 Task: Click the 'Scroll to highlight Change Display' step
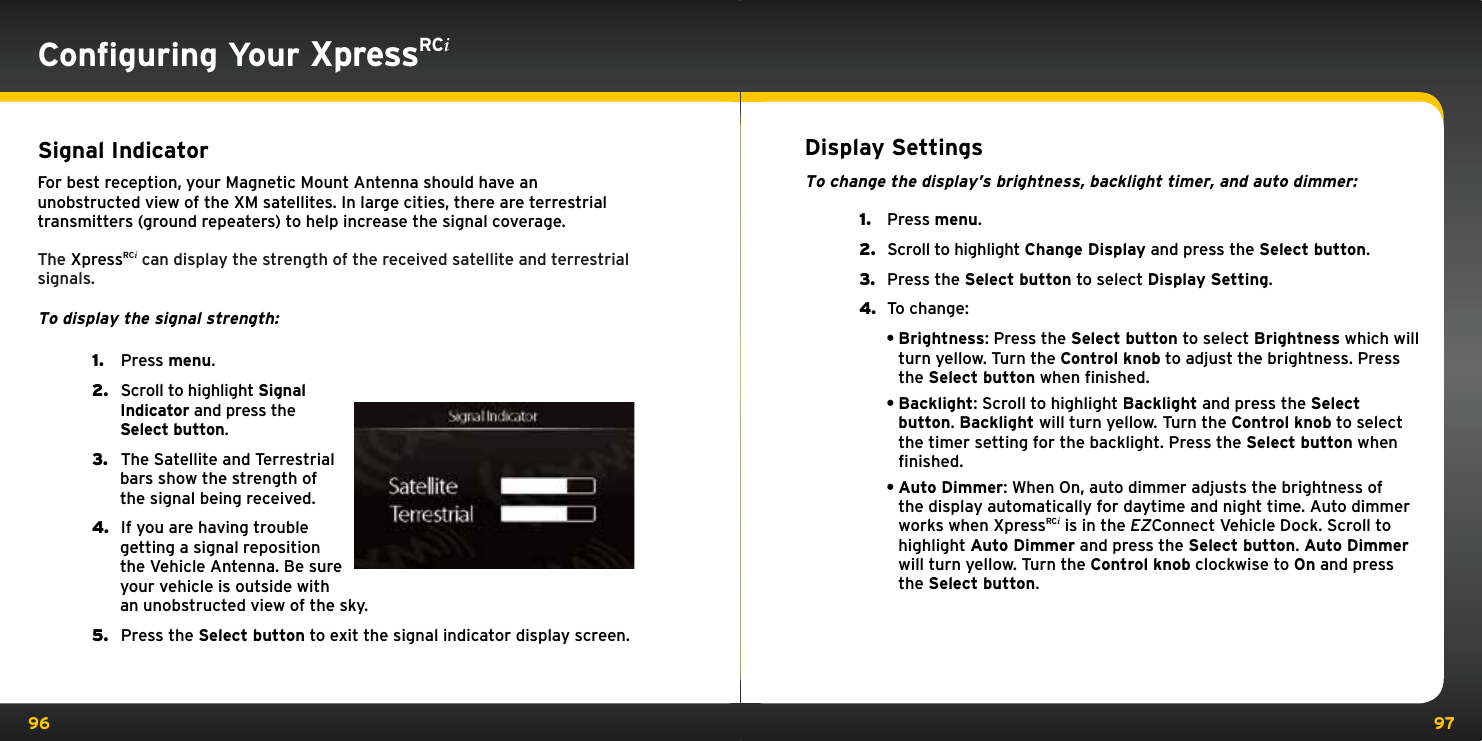pos(1114,249)
